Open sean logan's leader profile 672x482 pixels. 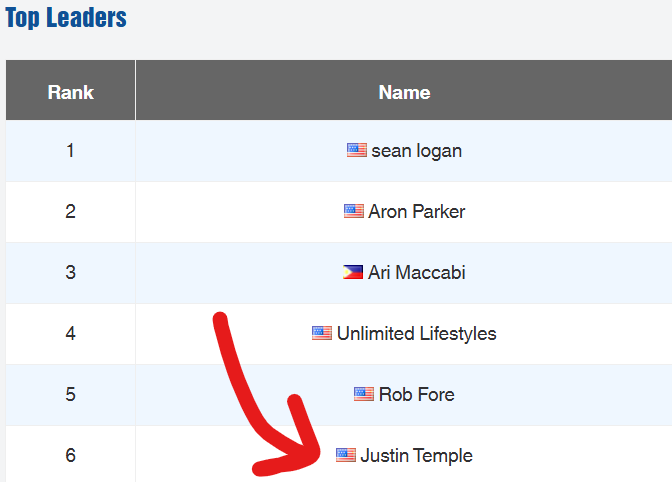(x=416, y=151)
